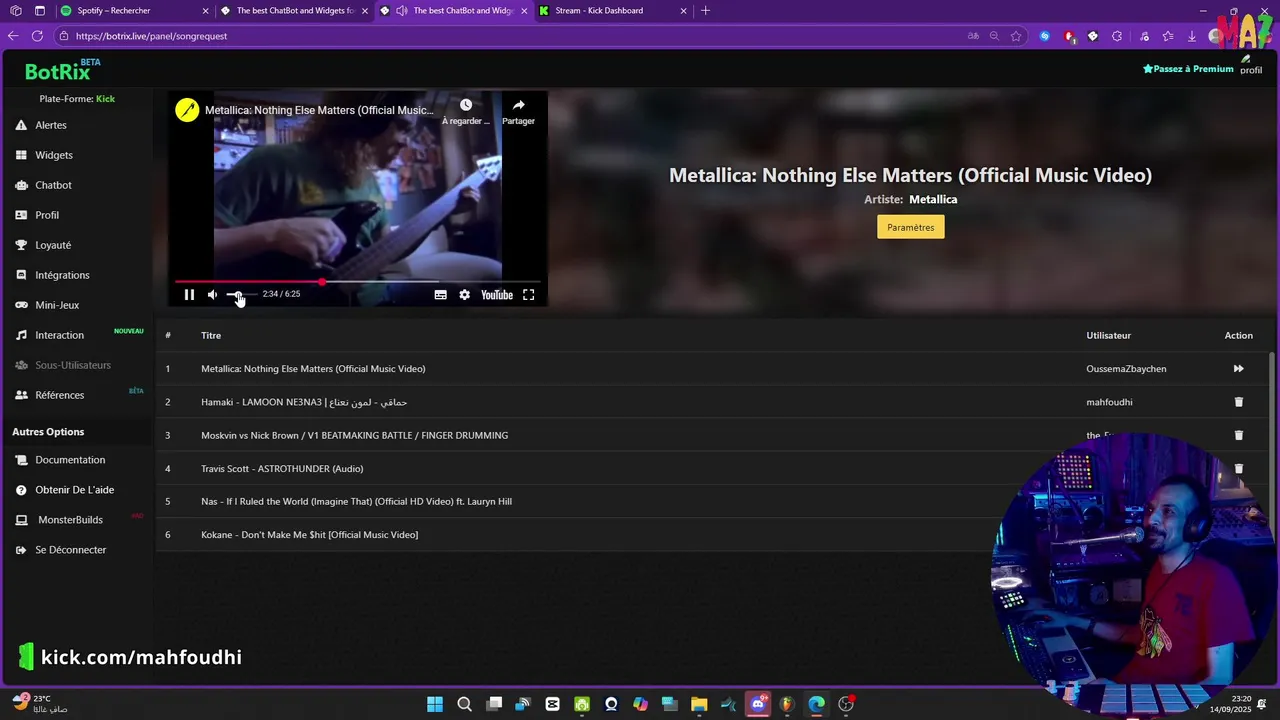1280x720 pixels.
Task: Click song queue scrollbar
Action: point(1272,450)
